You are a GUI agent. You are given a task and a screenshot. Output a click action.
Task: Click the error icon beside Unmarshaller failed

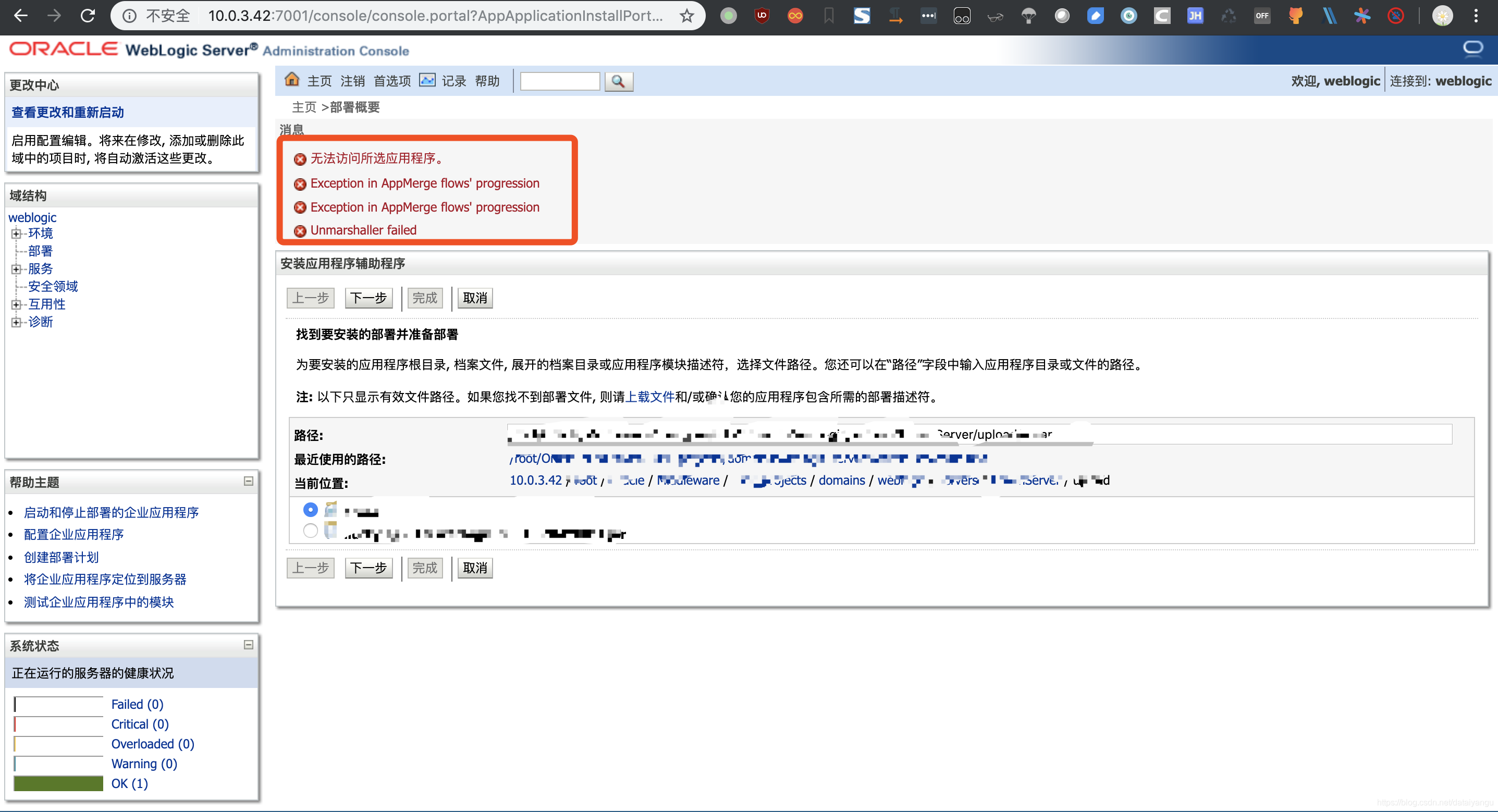click(300, 231)
